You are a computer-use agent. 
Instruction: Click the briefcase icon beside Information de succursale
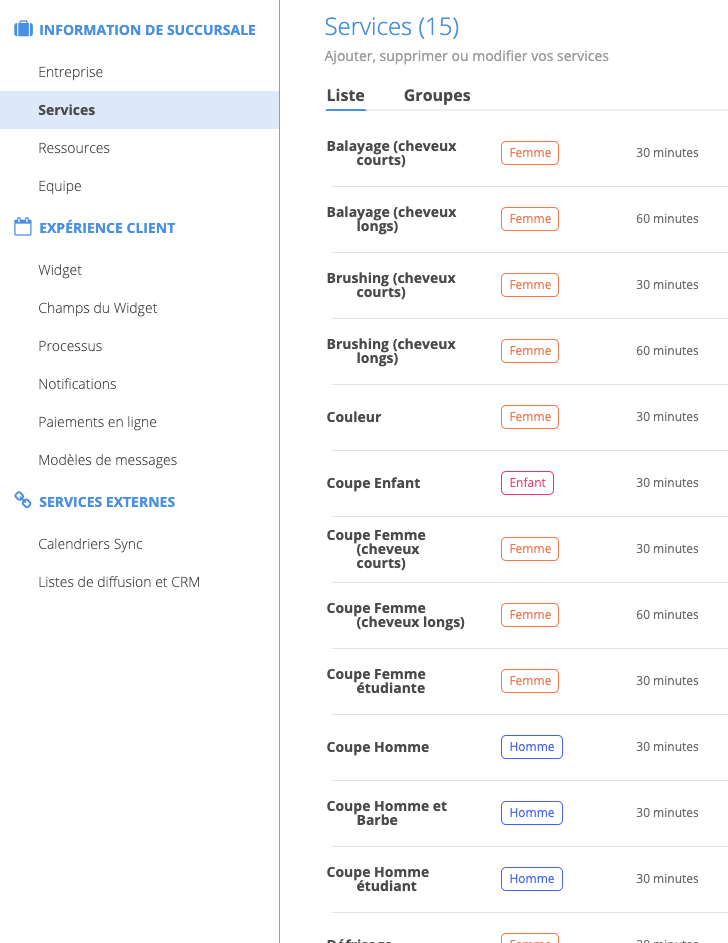tap(23, 30)
